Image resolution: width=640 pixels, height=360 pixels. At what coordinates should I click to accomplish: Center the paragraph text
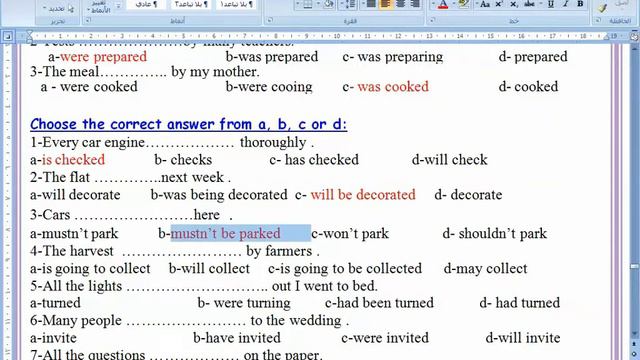coord(400,4)
